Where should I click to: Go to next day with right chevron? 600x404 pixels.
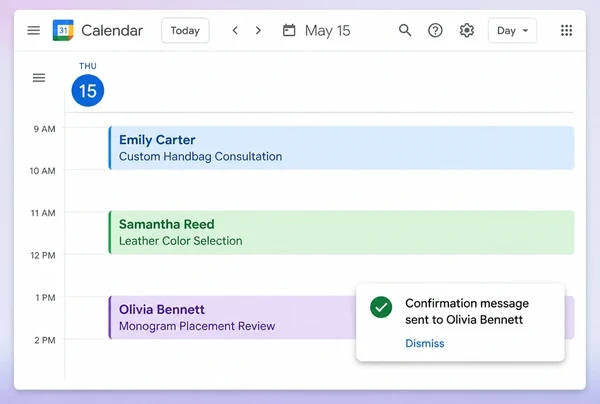[x=258, y=30]
